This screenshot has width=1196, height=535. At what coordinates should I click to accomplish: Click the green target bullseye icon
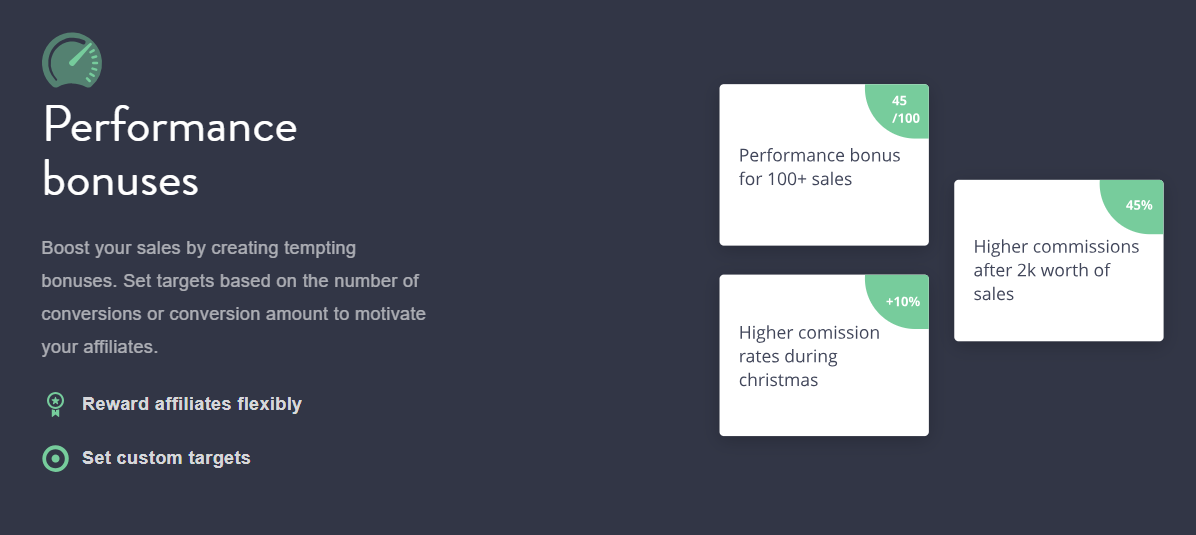click(x=55, y=459)
